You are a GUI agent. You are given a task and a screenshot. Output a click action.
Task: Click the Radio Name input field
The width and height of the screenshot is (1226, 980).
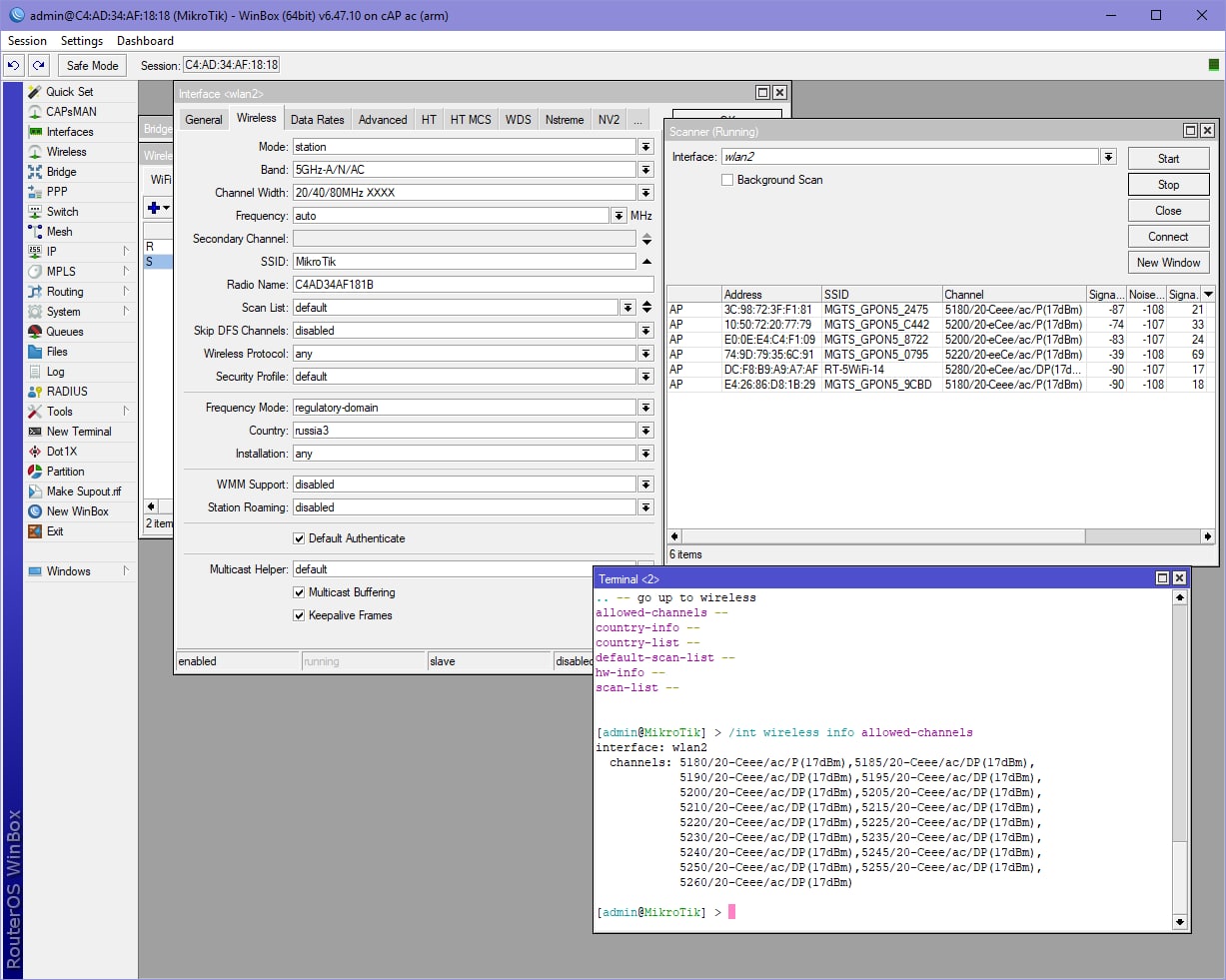pos(473,284)
